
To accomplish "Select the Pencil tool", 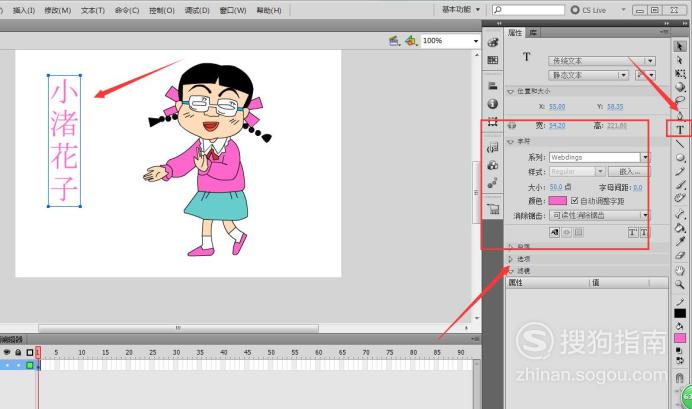I will click(680, 171).
